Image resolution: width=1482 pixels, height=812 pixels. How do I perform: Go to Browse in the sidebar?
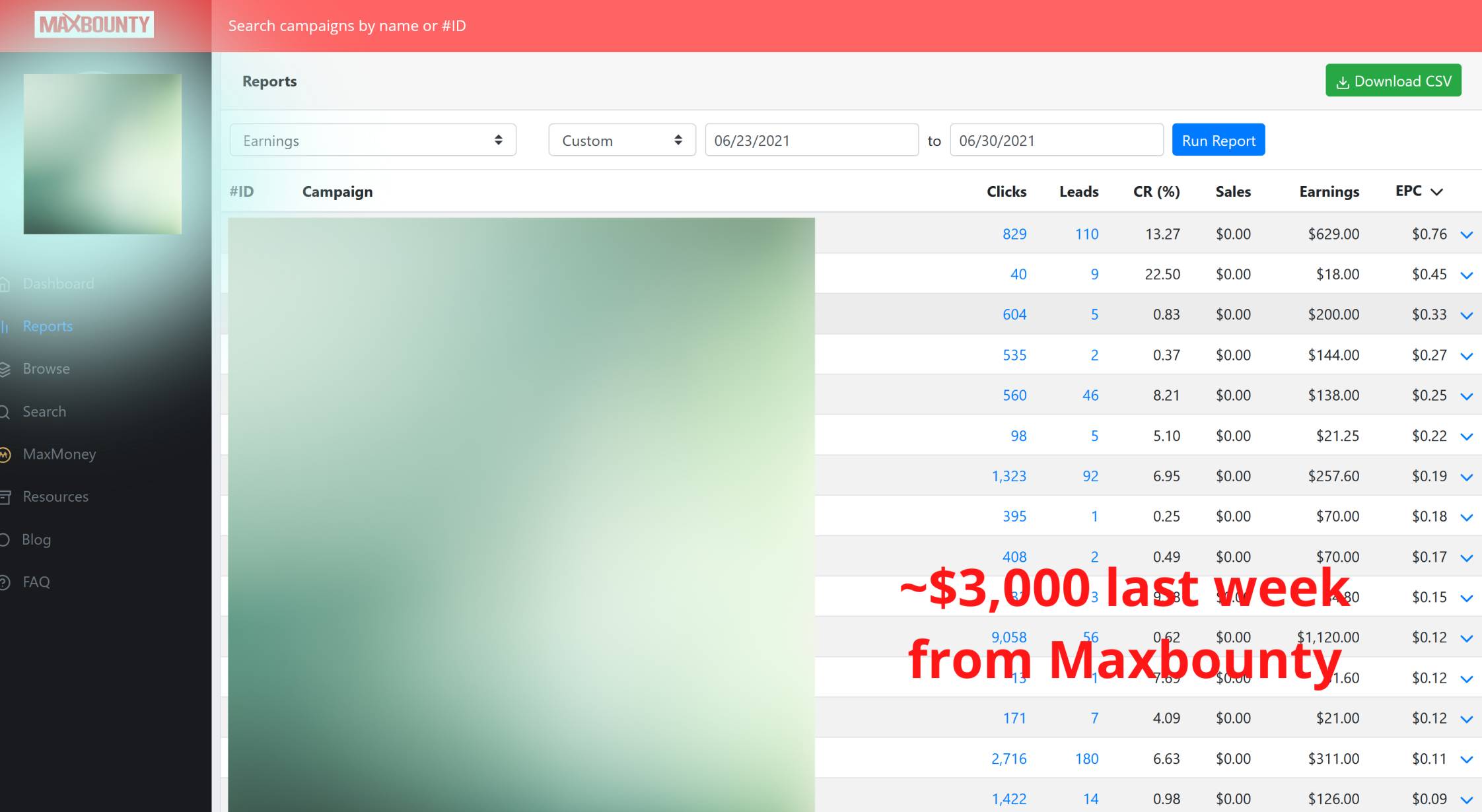click(46, 369)
